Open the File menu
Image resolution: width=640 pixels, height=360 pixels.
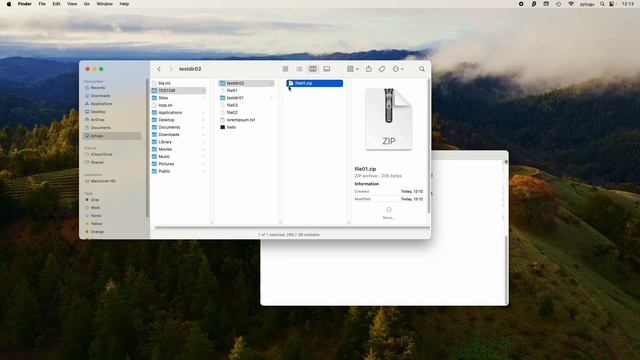coord(42,4)
